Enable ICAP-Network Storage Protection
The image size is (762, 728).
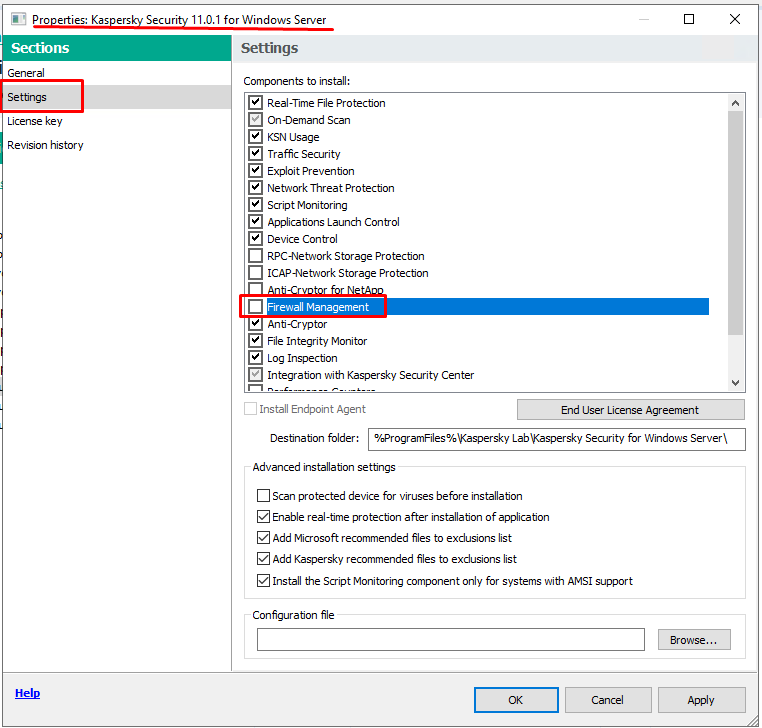tap(256, 273)
